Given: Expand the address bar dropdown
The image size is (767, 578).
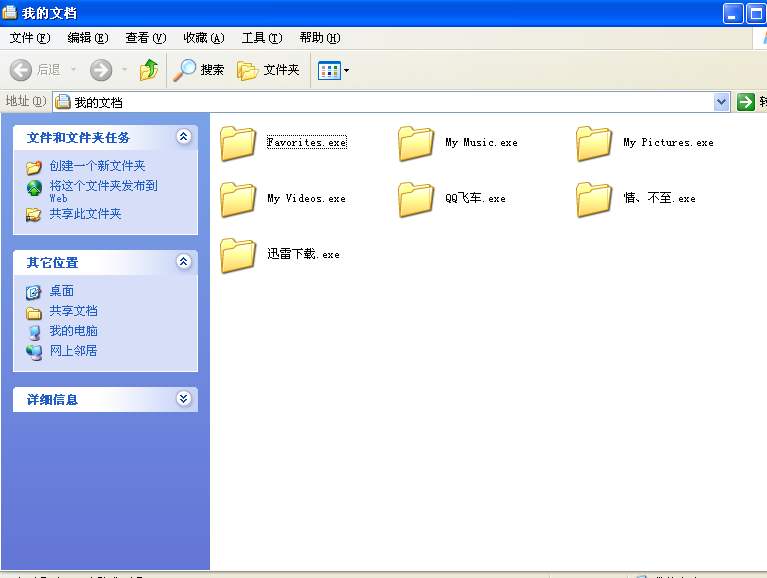Looking at the screenshot, I should pyautogui.click(x=721, y=102).
